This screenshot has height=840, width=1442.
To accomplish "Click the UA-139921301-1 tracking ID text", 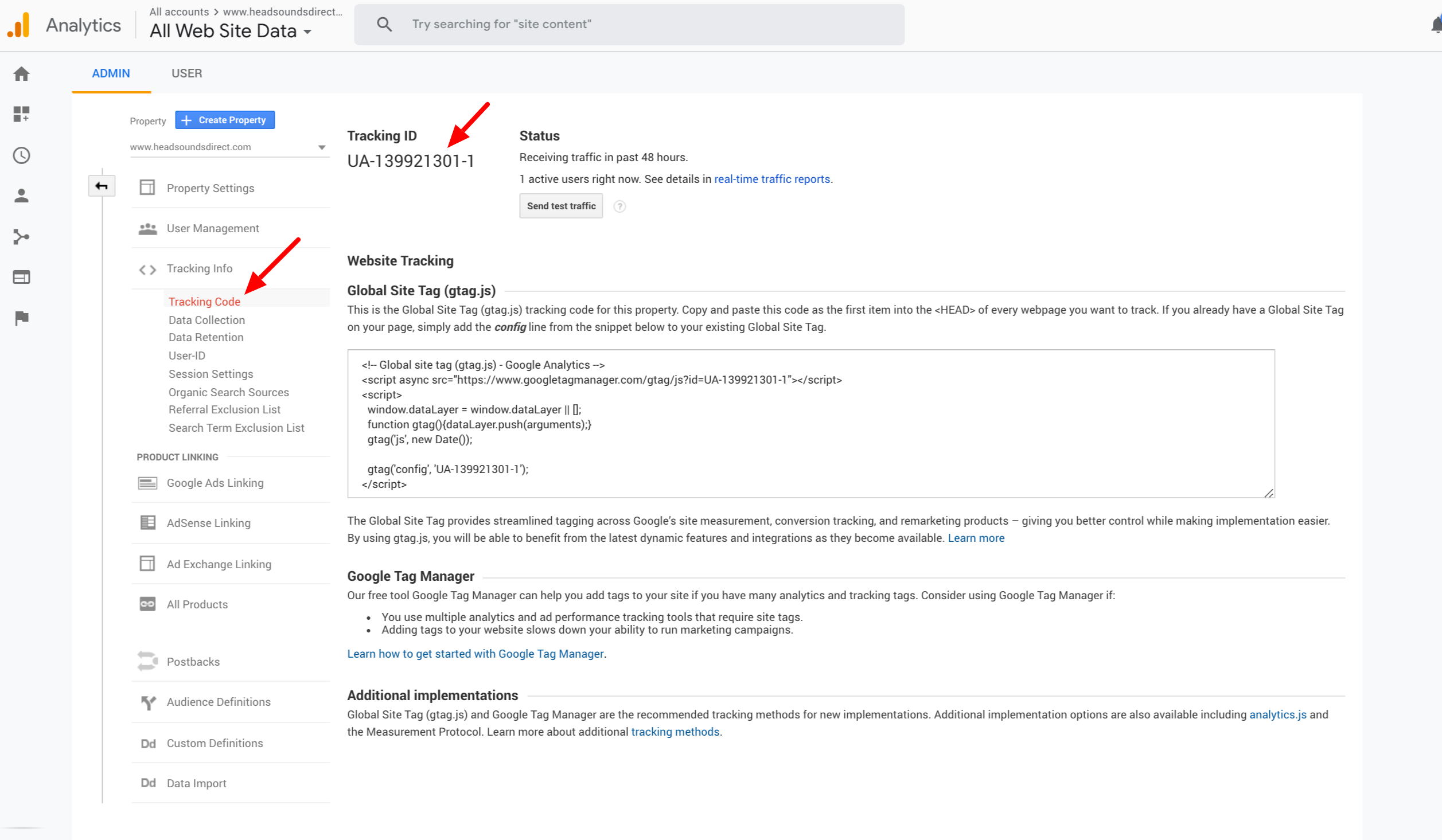I will [411, 161].
